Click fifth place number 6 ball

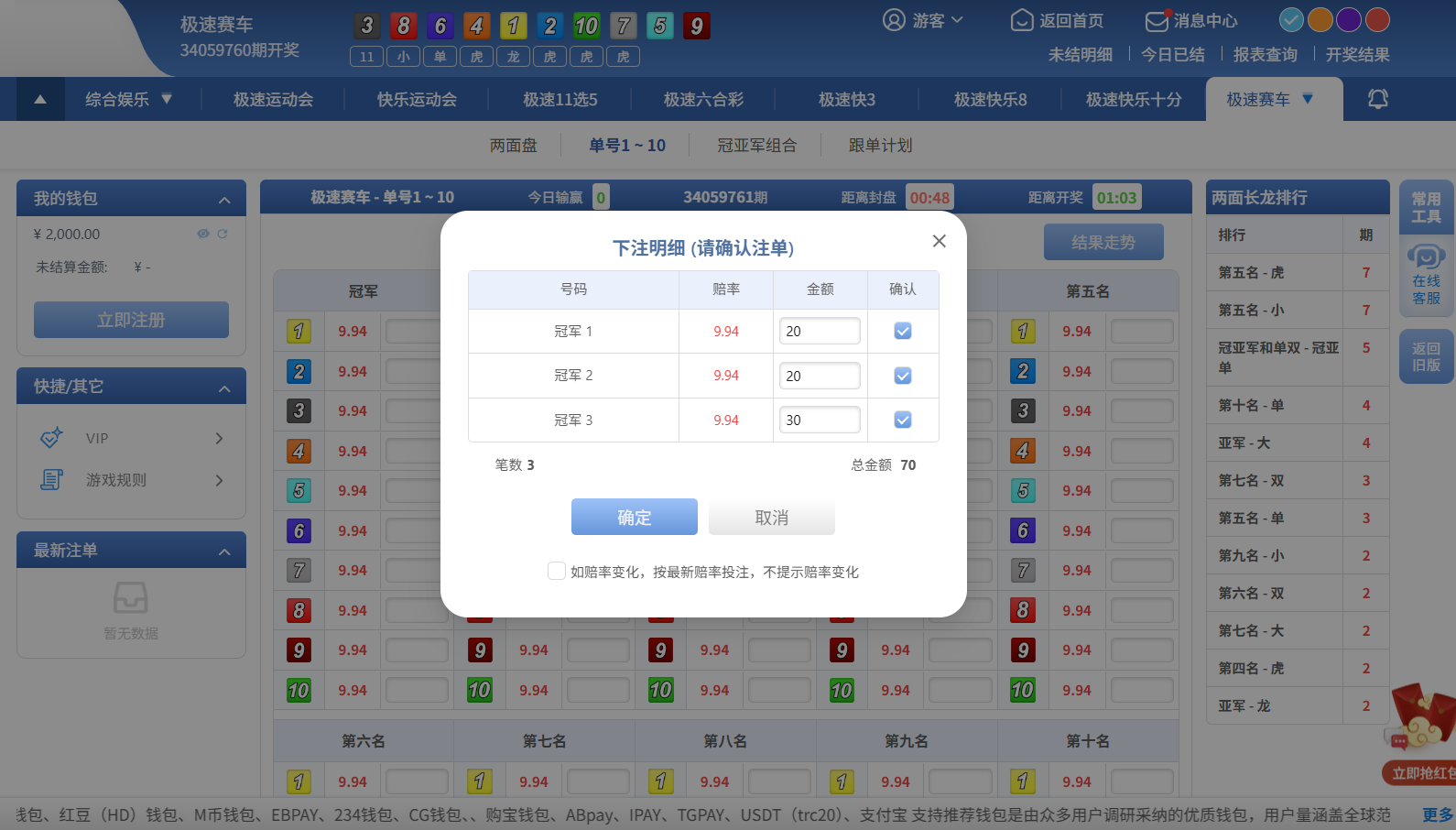coord(1023,530)
